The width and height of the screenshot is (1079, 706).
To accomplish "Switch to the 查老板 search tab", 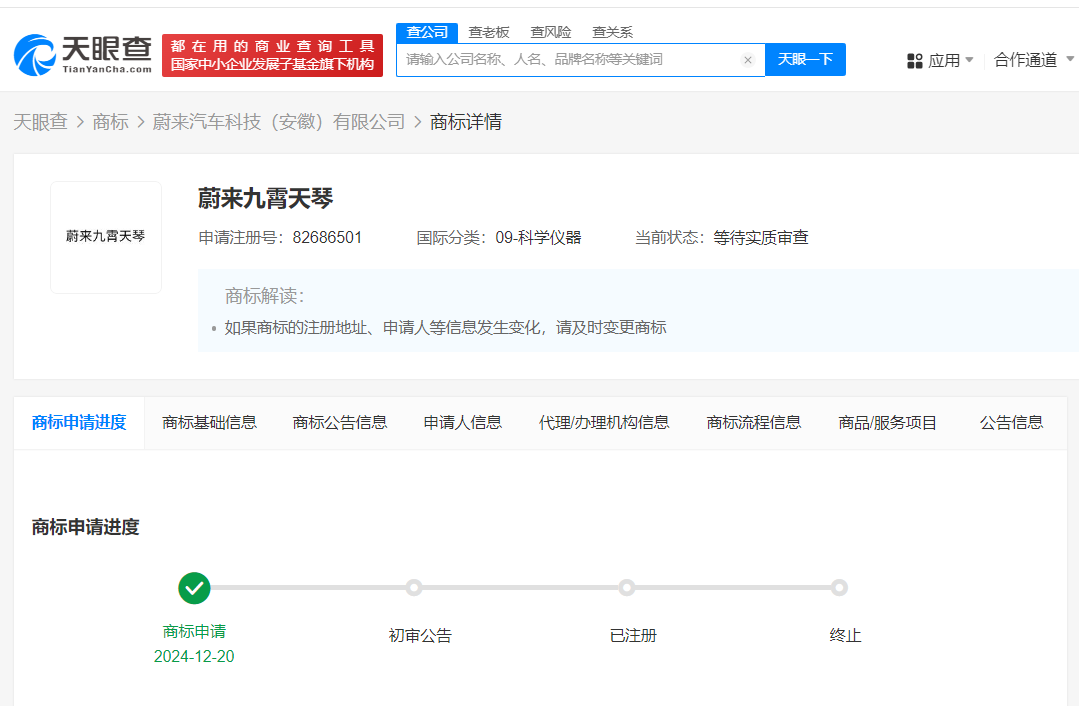I will 489,32.
